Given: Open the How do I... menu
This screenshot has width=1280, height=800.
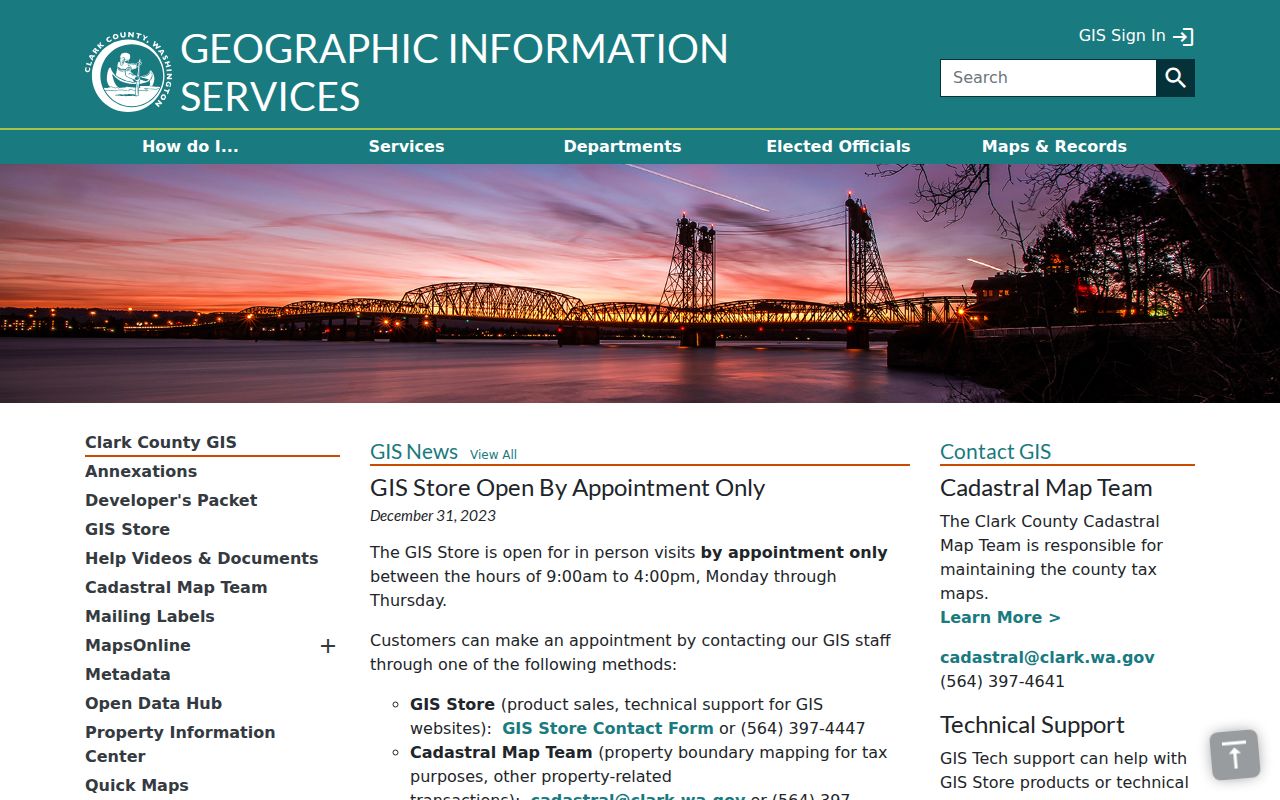Looking at the screenshot, I should coord(190,146).
